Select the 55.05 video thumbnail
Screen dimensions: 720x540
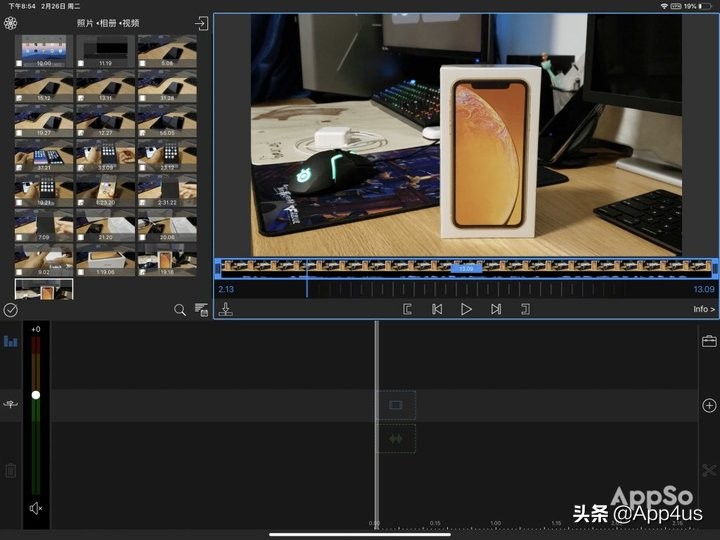(x=167, y=121)
